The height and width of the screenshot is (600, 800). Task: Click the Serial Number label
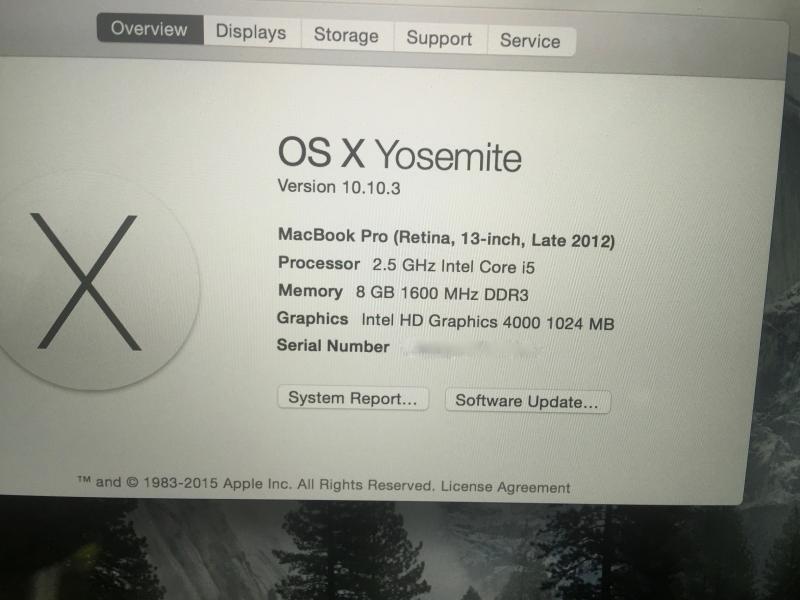pos(333,346)
